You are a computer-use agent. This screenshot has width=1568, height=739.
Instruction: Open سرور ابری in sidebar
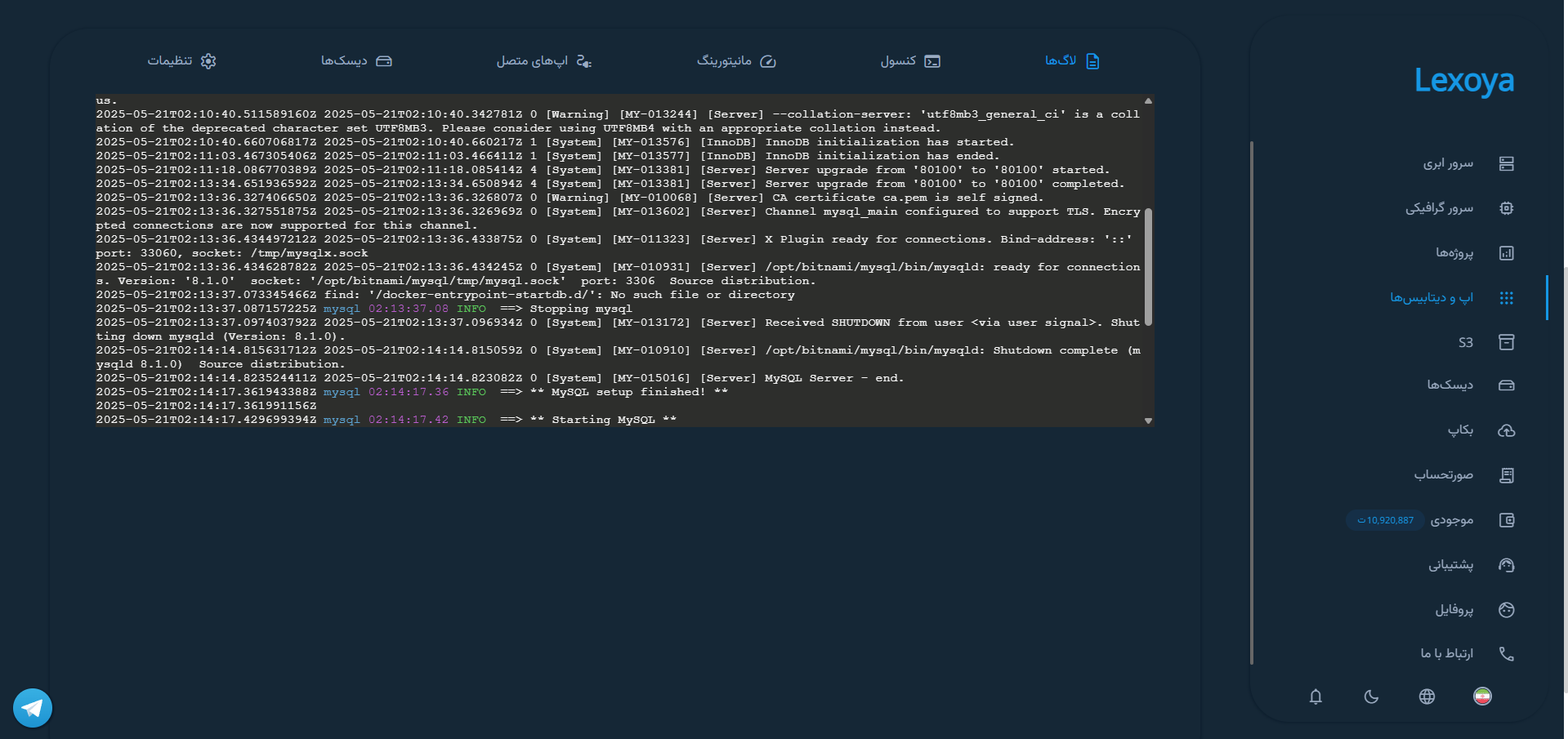(x=1448, y=164)
